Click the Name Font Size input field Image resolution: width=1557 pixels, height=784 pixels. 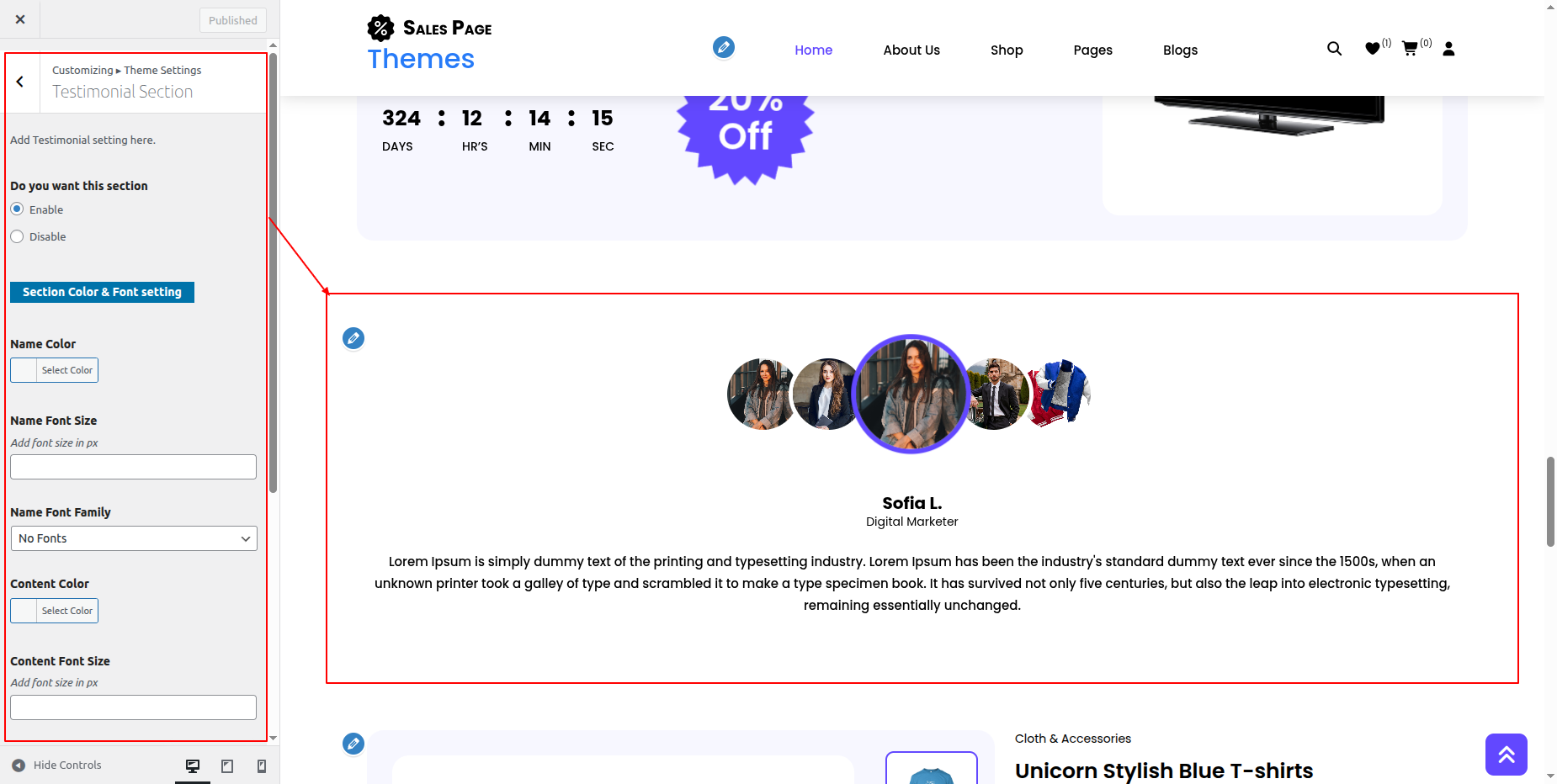click(133, 467)
